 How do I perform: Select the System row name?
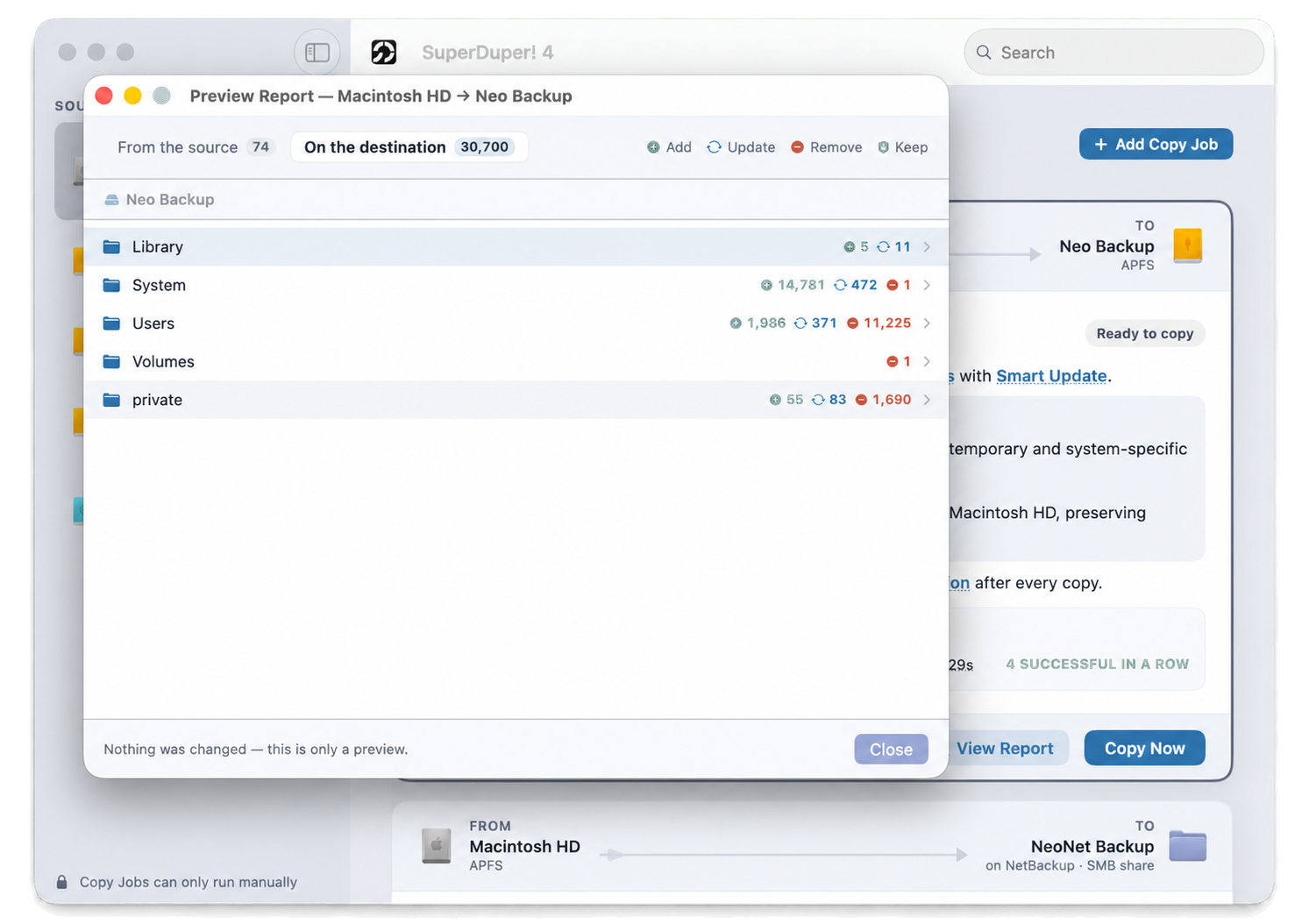click(159, 285)
